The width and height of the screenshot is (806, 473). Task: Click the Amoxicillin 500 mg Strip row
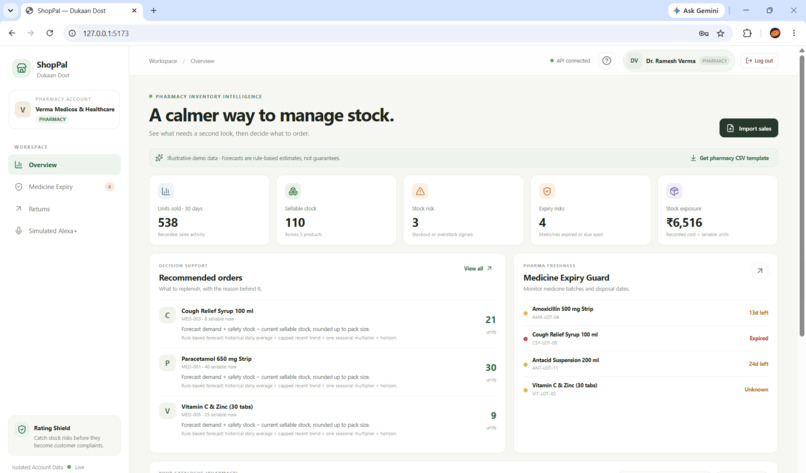646,313
